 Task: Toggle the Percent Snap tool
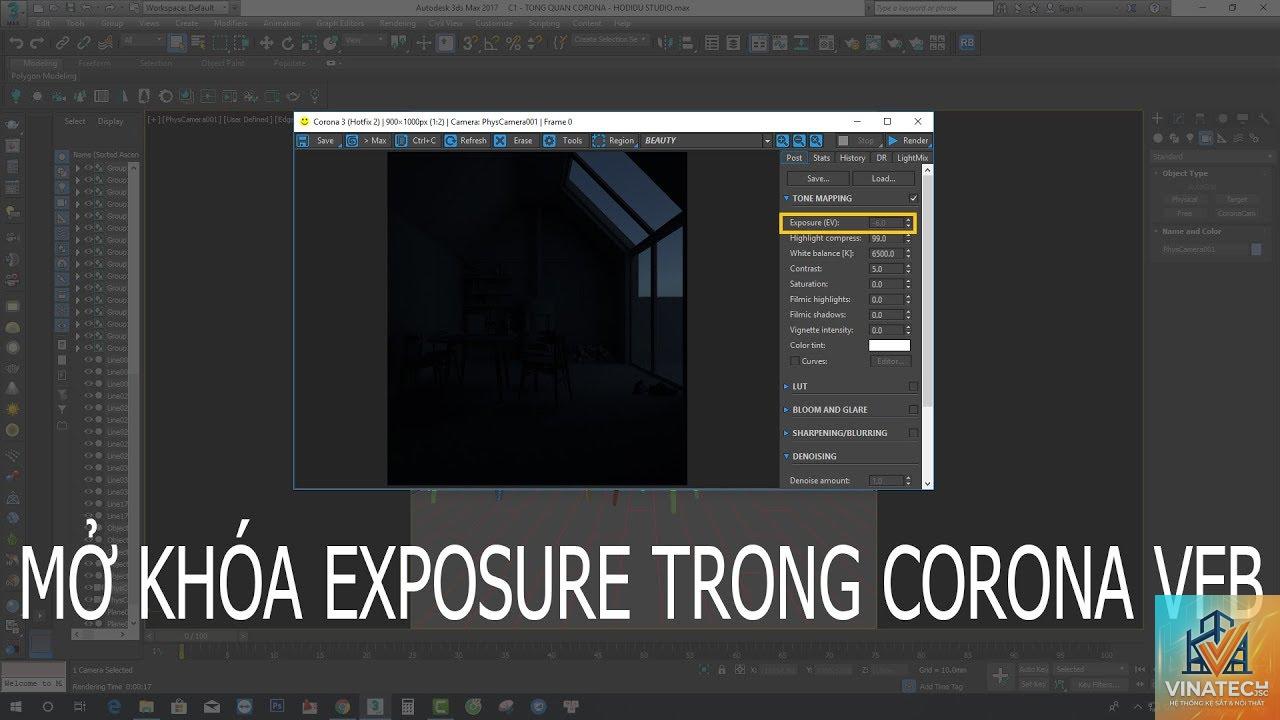pos(514,43)
